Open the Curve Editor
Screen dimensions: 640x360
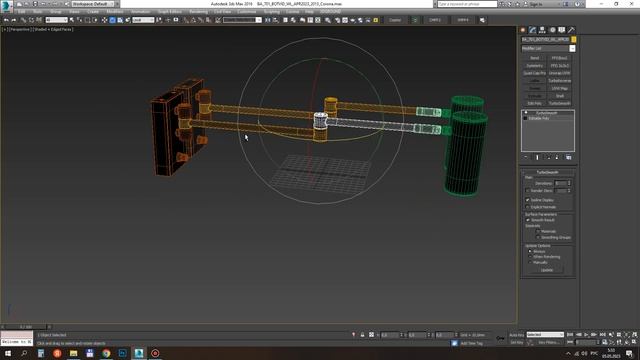click(x=310, y=20)
